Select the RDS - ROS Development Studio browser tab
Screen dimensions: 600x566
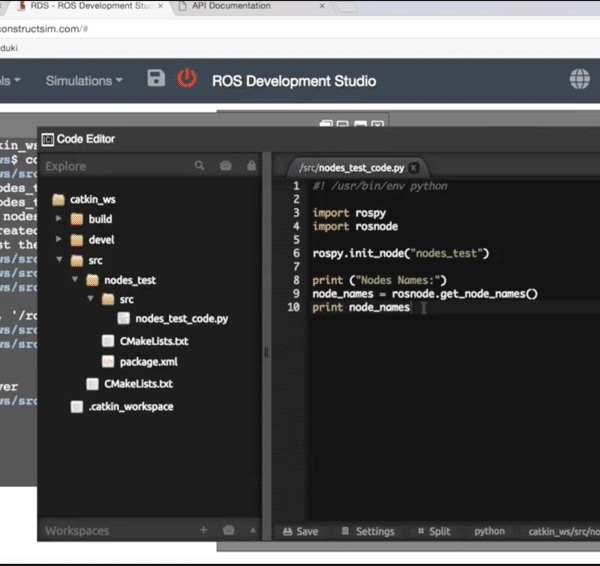[91, 6]
